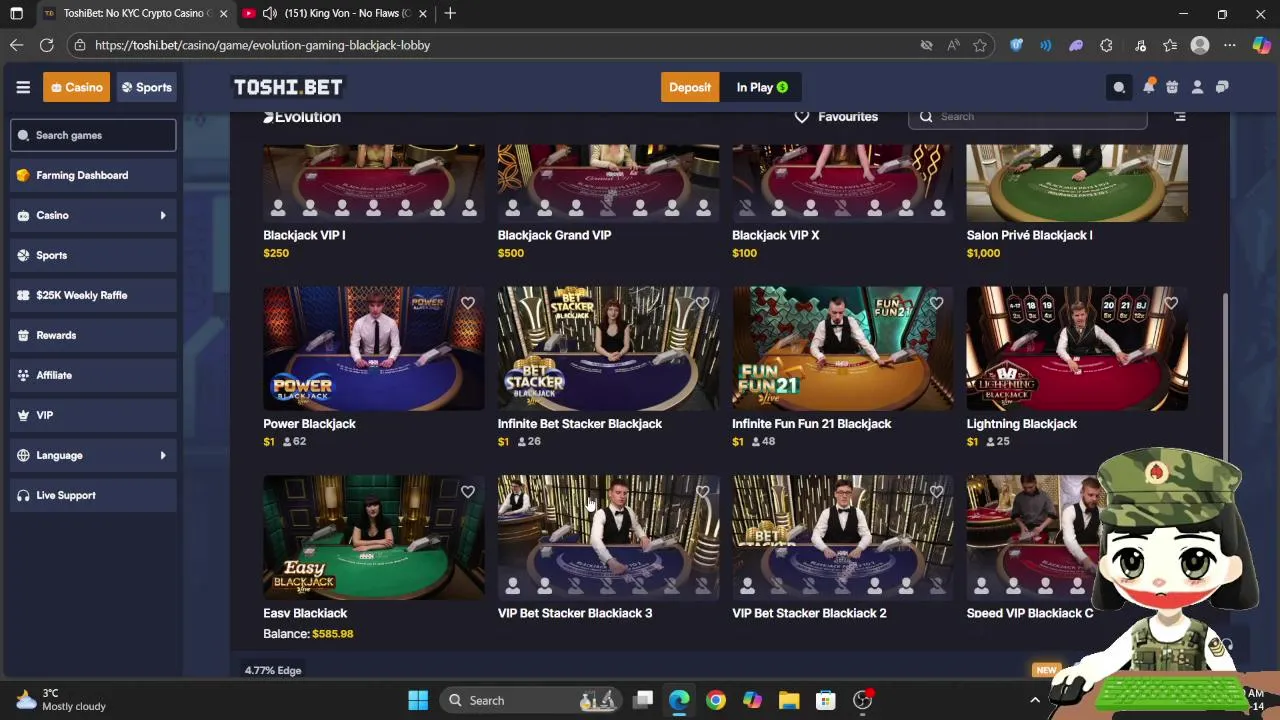Refresh the browser page

[x=46, y=45]
